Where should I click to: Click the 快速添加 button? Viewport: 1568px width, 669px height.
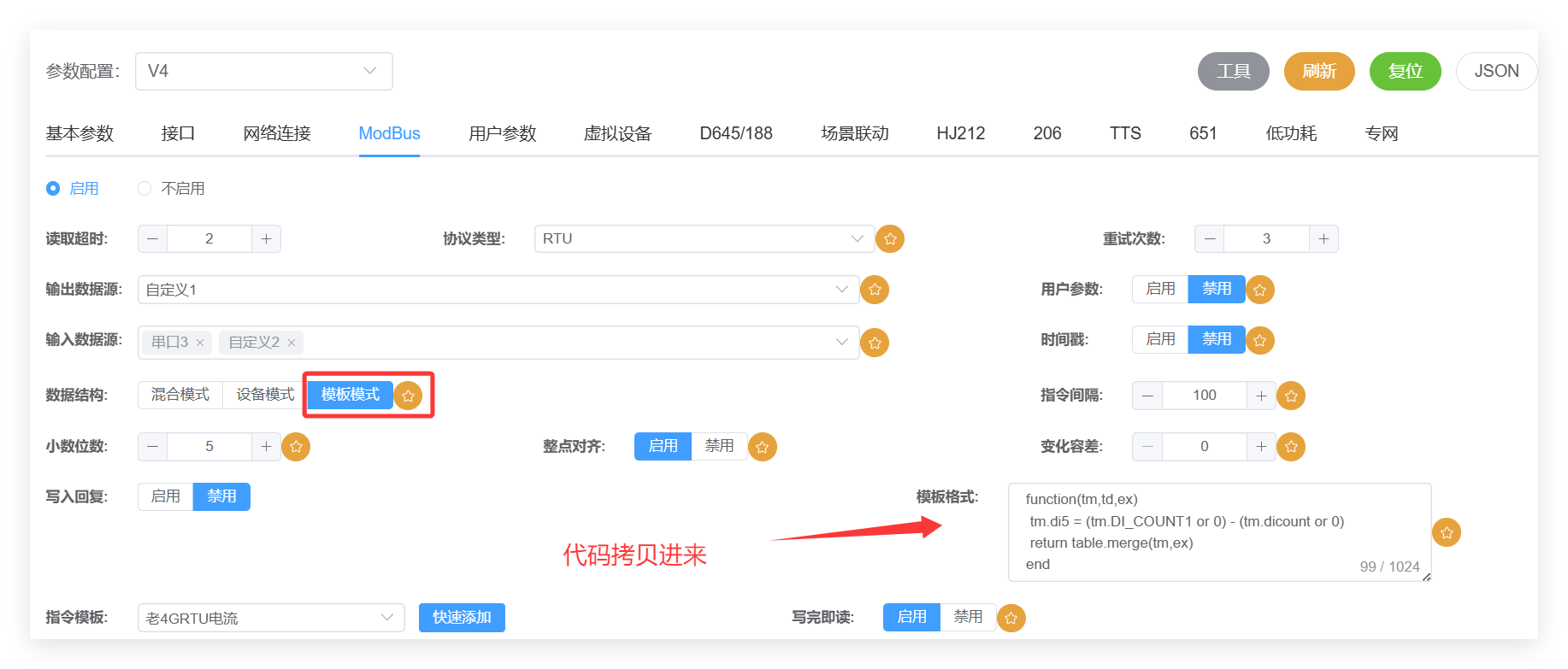tap(462, 618)
